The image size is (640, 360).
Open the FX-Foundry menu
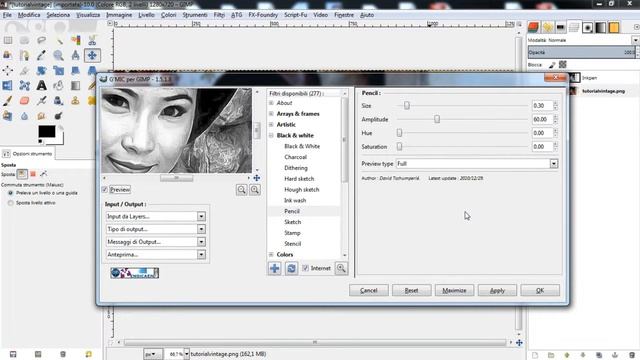(x=263, y=15)
